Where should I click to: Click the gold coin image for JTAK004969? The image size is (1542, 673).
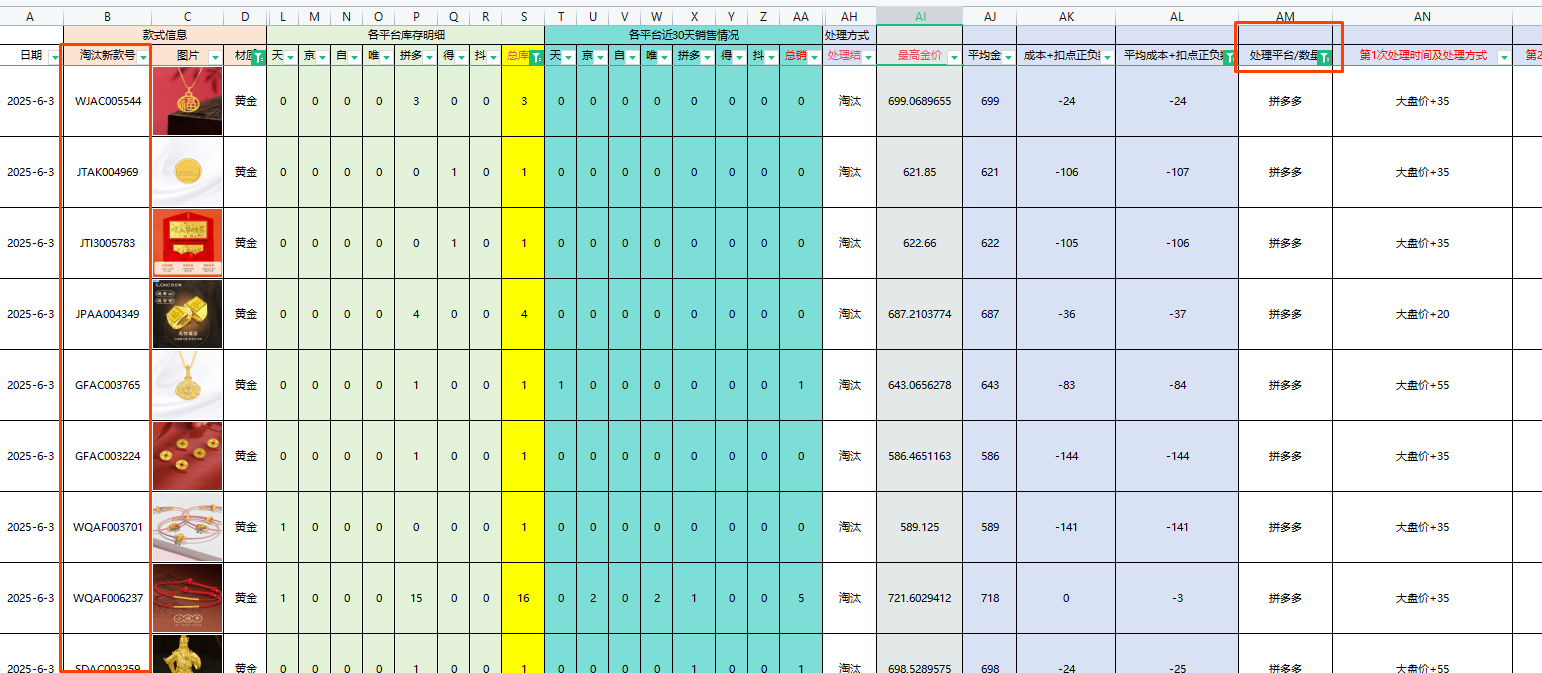[x=187, y=172]
